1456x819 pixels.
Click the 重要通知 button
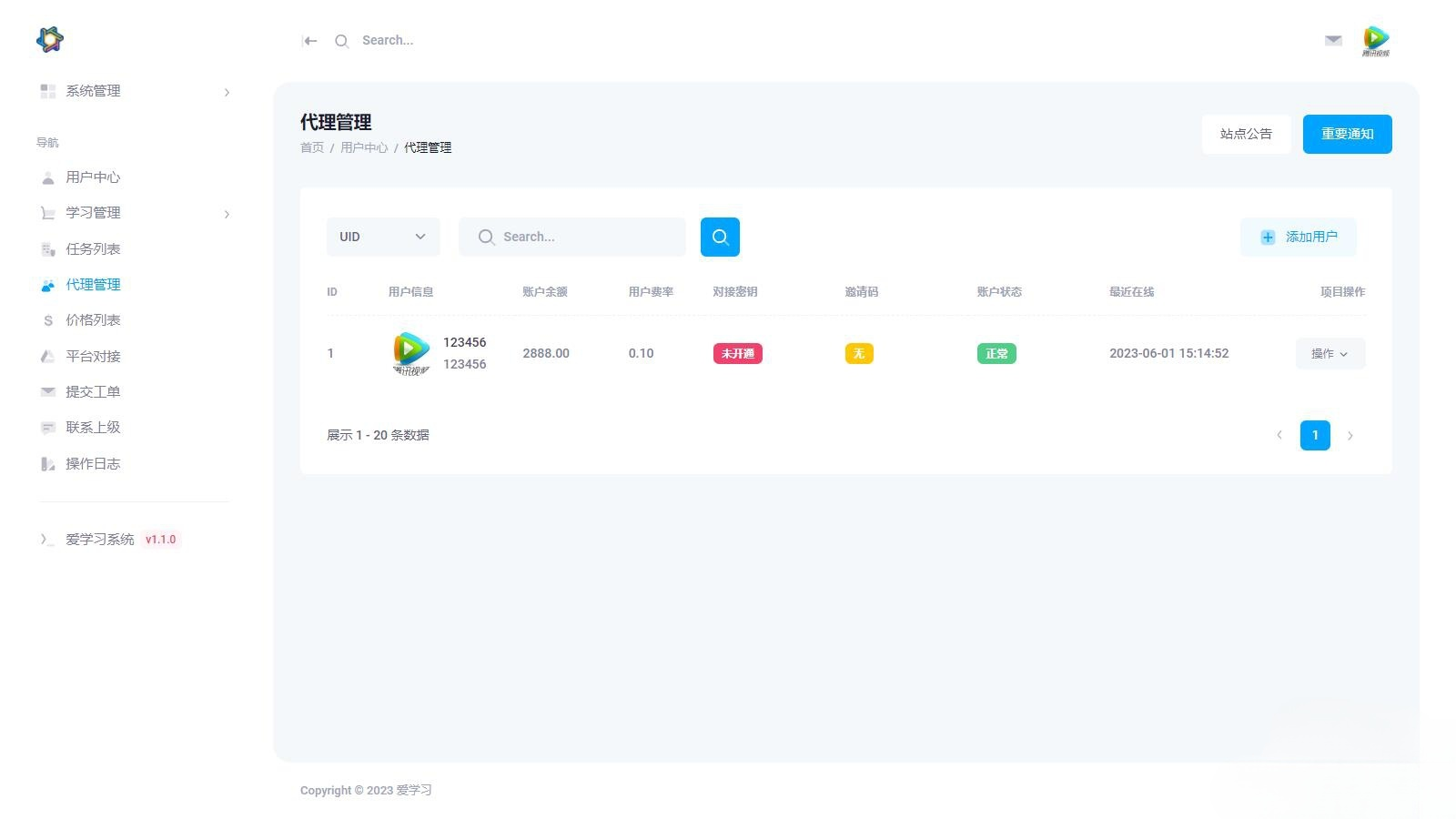point(1348,134)
